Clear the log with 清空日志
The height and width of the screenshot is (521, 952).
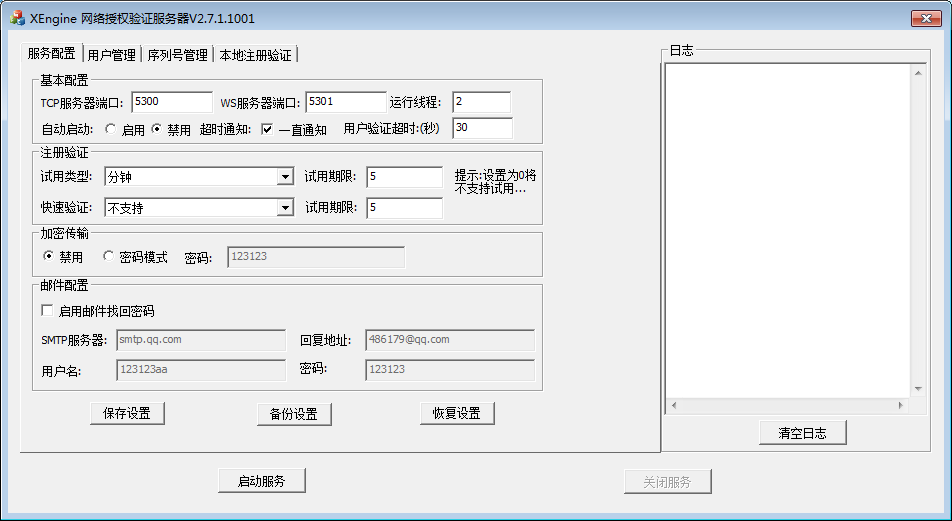point(803,433)
